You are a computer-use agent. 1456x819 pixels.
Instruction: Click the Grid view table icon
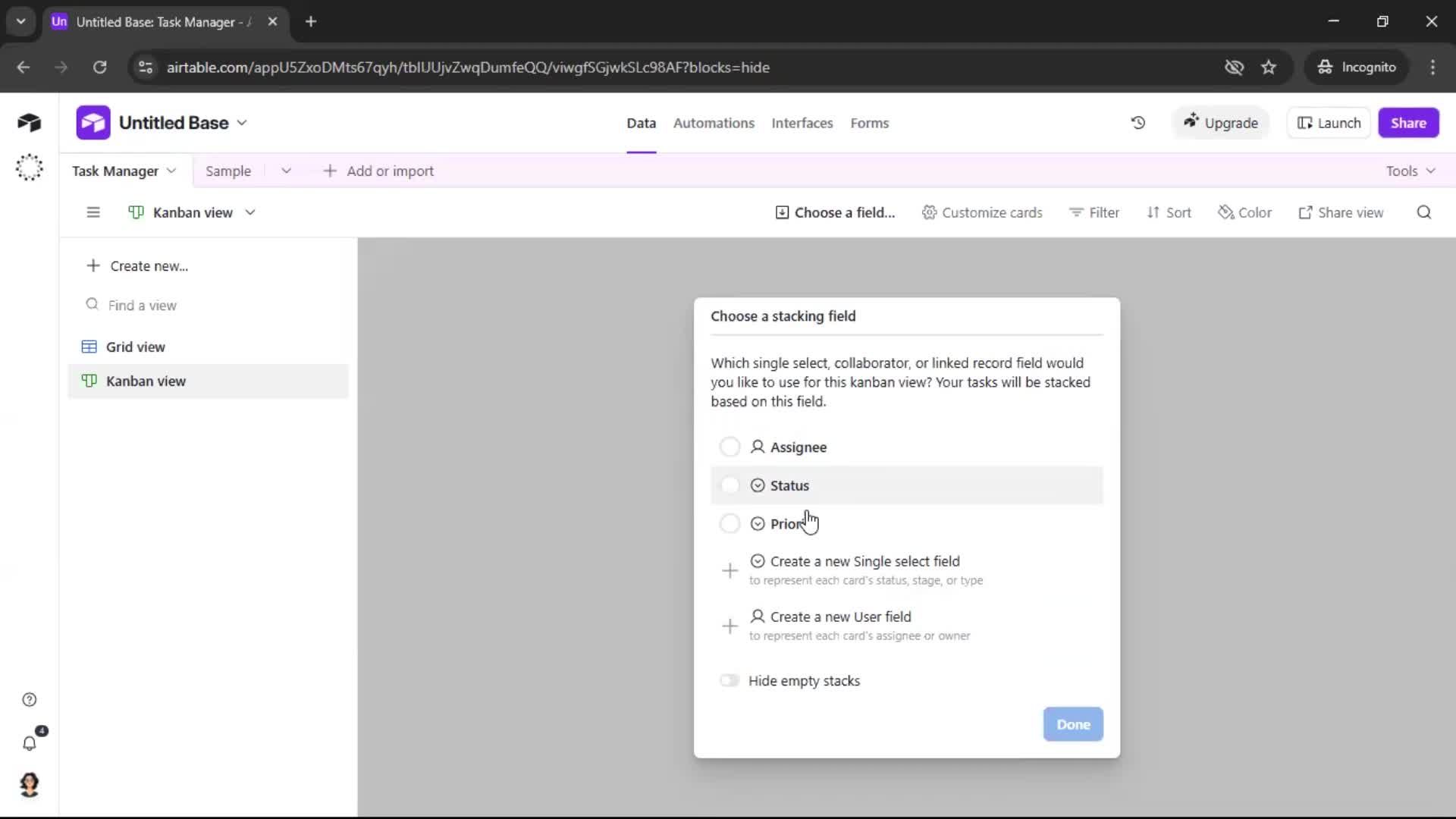[x=89, y=347]
